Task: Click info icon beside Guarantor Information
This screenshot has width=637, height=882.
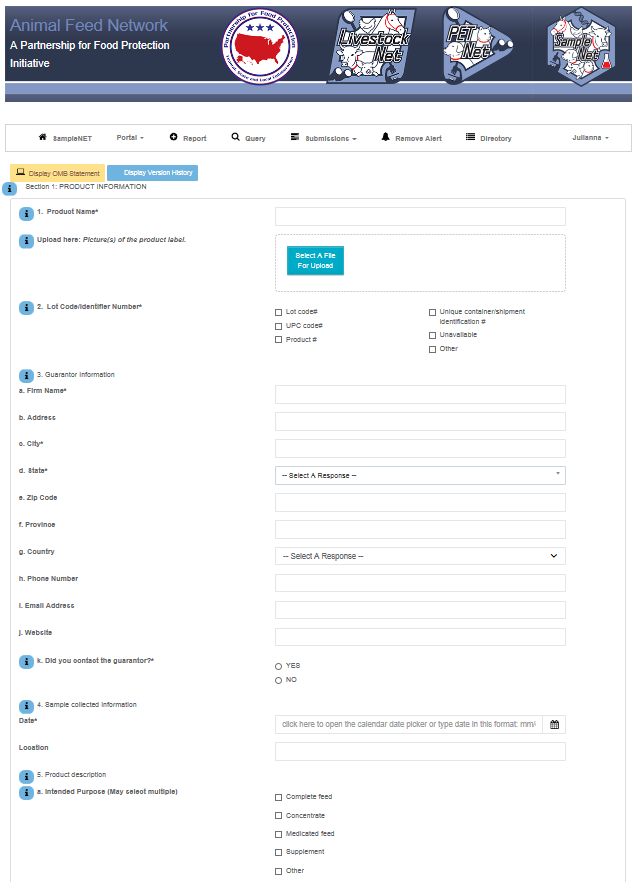Action: [26, 375]
